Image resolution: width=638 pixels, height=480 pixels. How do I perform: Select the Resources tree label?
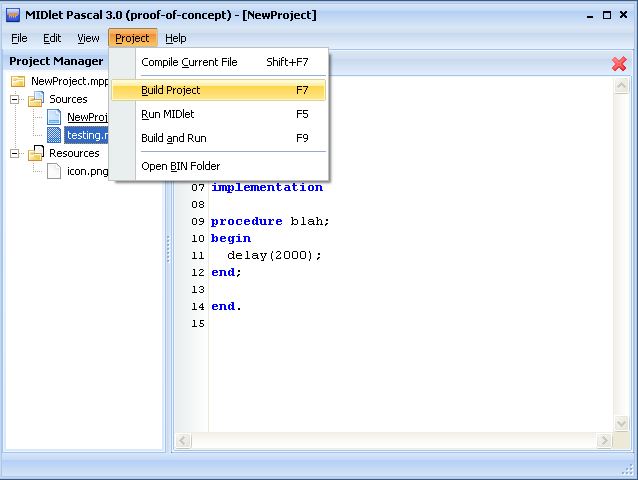74,153
